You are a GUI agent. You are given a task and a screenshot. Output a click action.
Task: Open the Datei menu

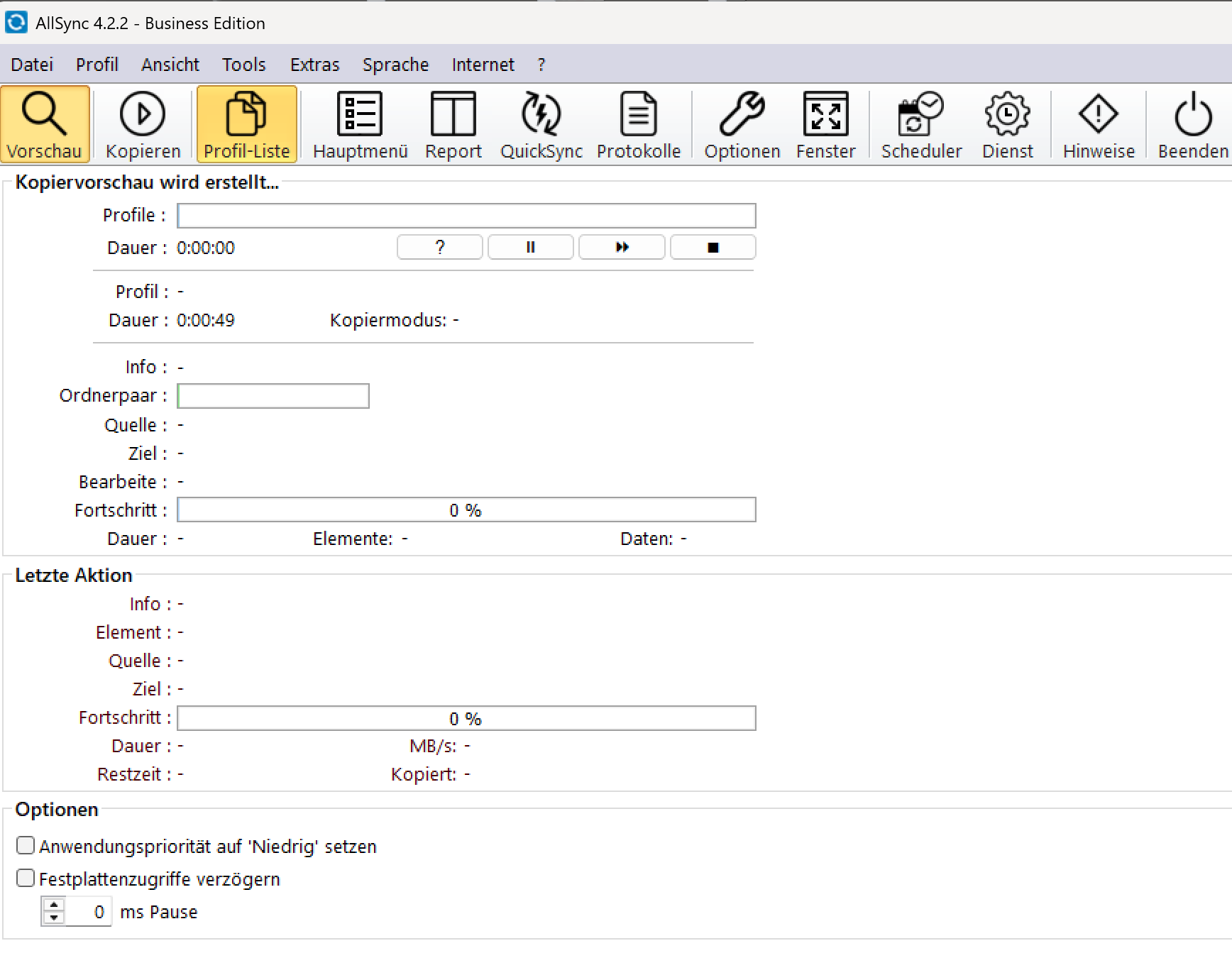tap(32, 65)
